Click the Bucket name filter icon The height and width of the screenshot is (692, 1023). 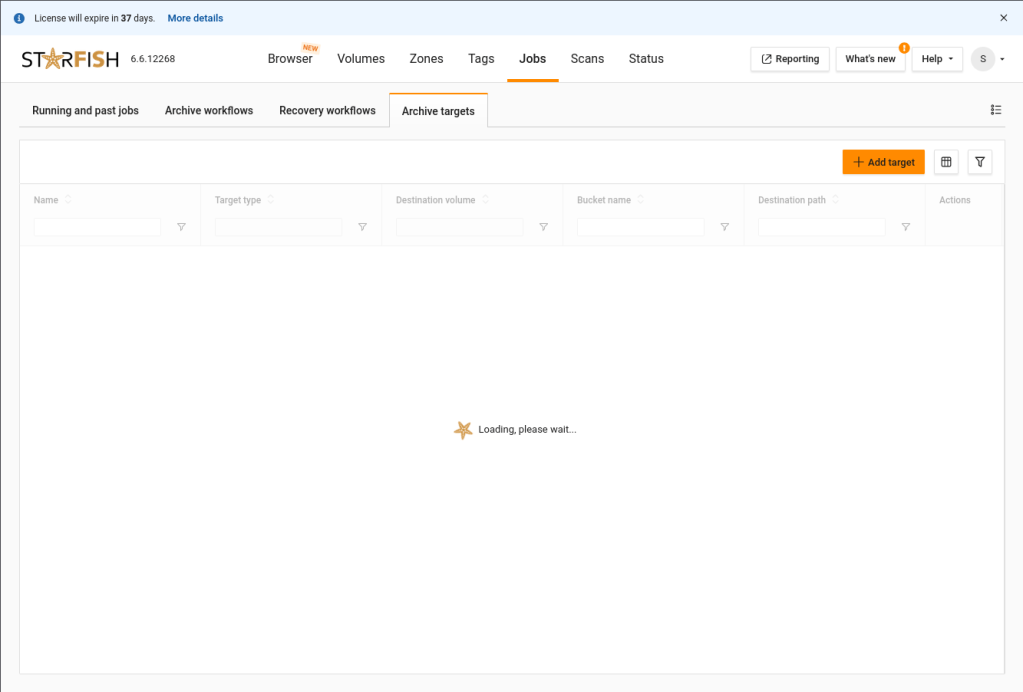click(724, 227)
